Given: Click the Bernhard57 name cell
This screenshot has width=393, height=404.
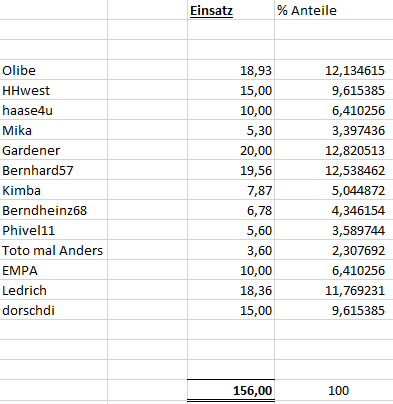Looking at the screenshot, I should tap(54, 170).
